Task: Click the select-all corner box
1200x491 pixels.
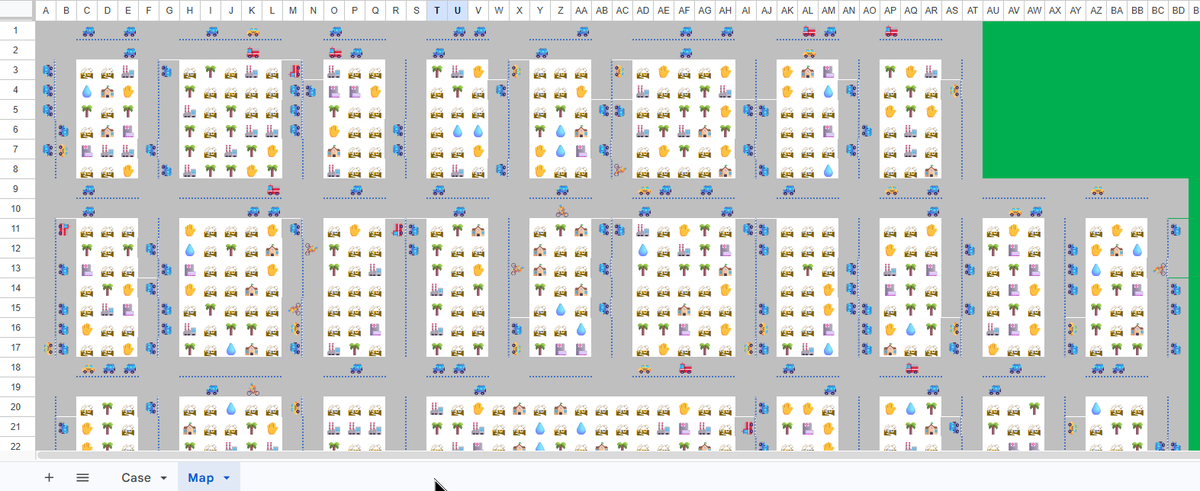Action: point(18,10)
